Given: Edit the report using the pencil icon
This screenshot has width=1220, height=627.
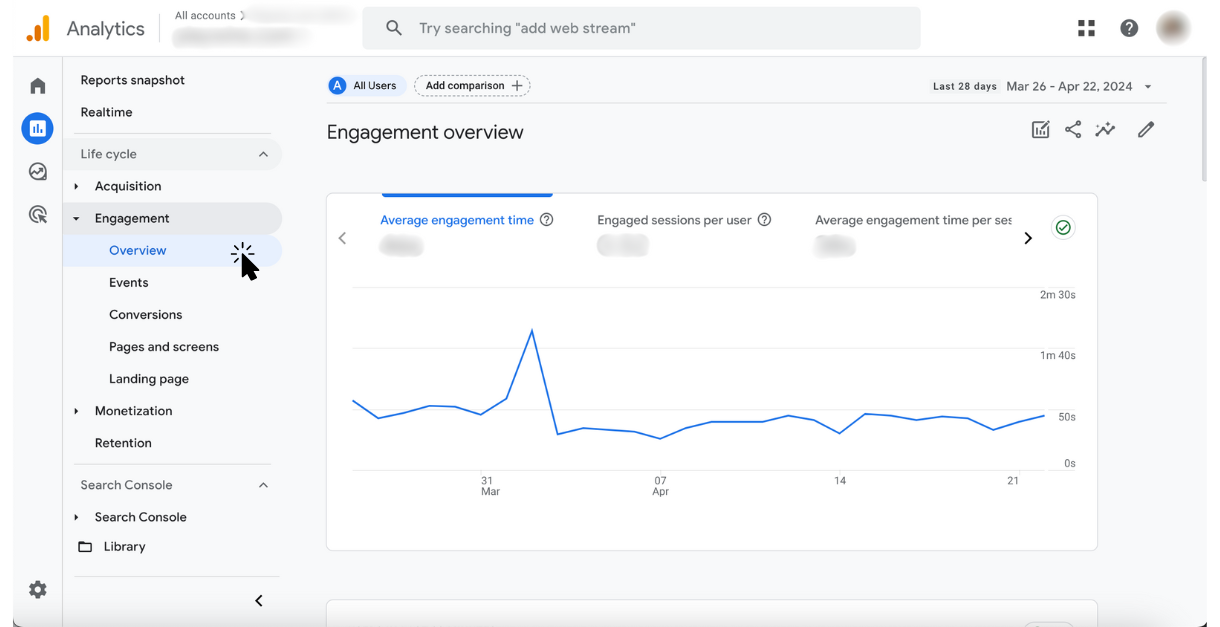Looking at the screenshot, I should click(1146, 129).
